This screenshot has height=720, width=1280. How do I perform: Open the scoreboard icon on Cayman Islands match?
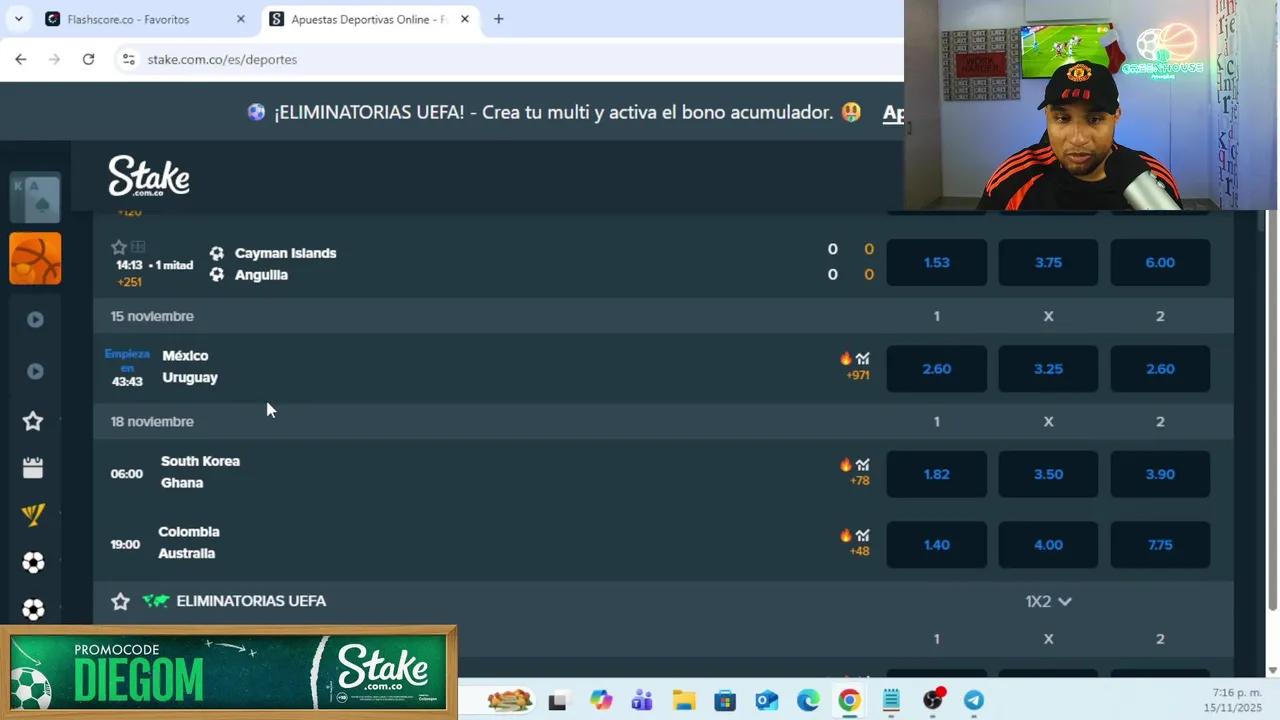pos(138,247)
